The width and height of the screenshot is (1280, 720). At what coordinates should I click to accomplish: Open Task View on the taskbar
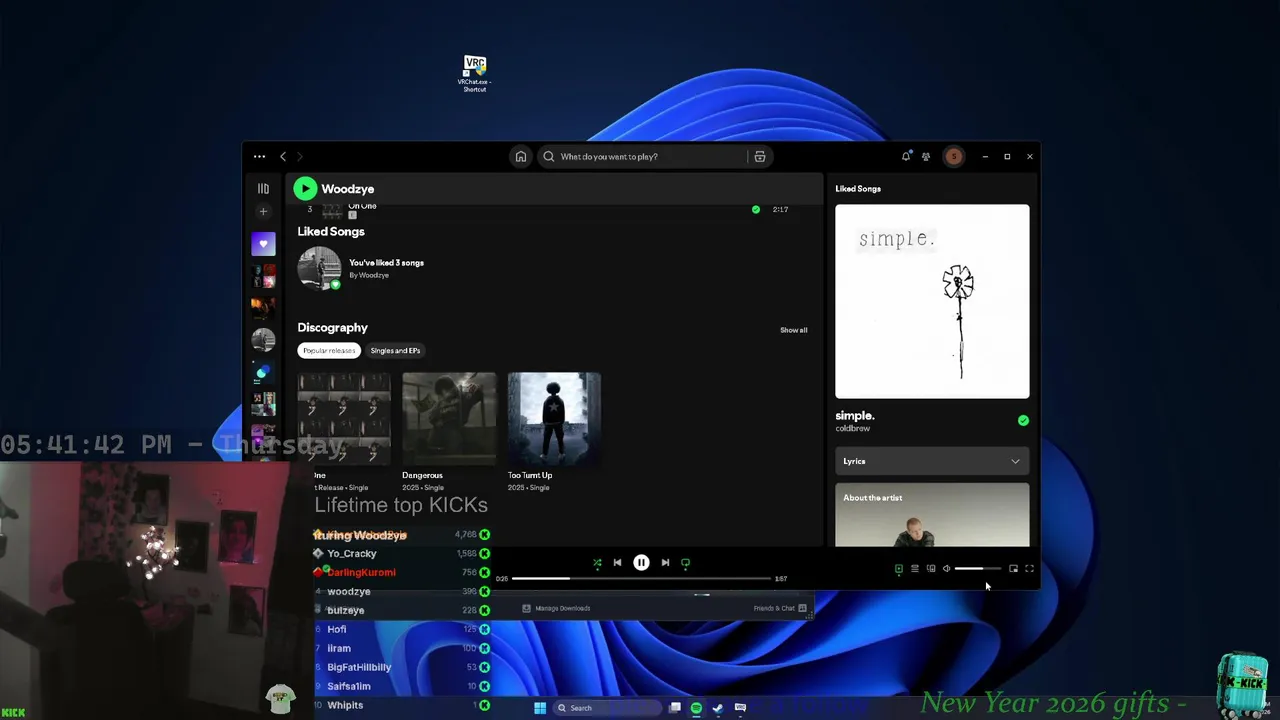tap(675, 708)
